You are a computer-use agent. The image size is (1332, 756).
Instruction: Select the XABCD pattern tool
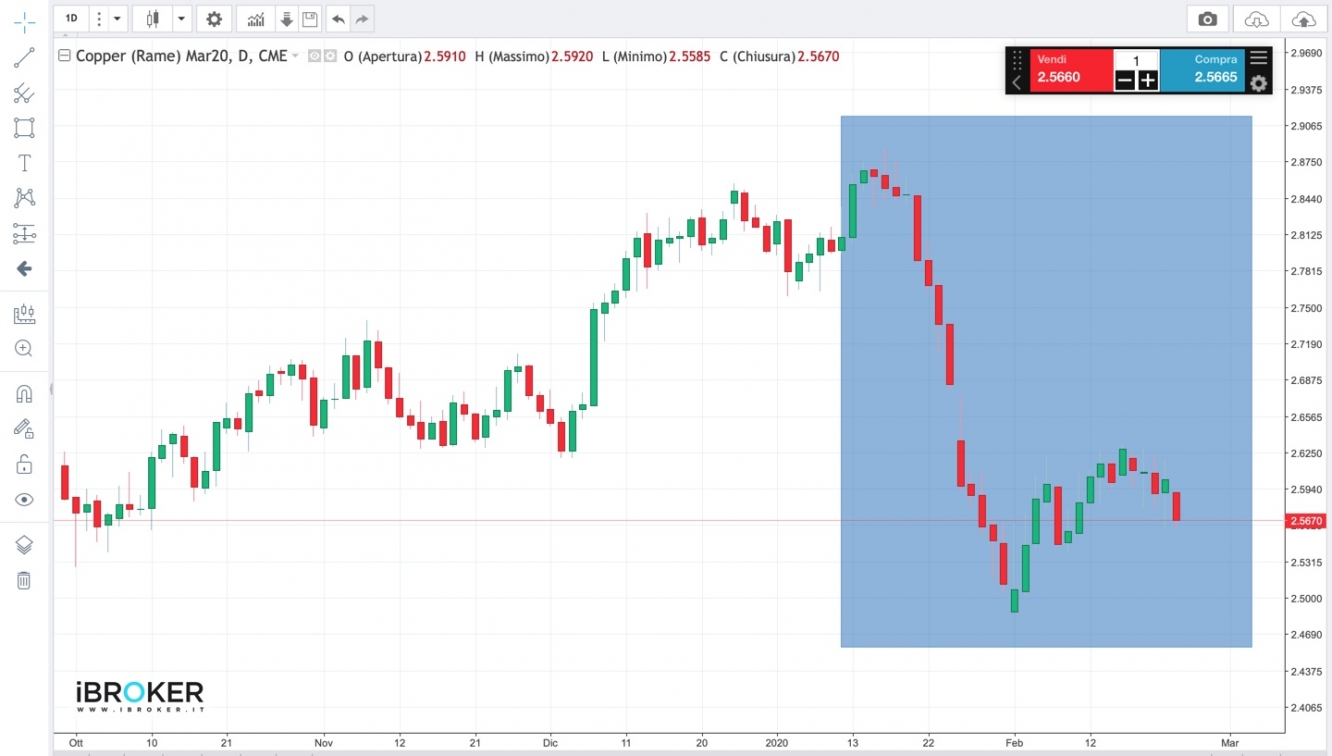click(24, 198)
